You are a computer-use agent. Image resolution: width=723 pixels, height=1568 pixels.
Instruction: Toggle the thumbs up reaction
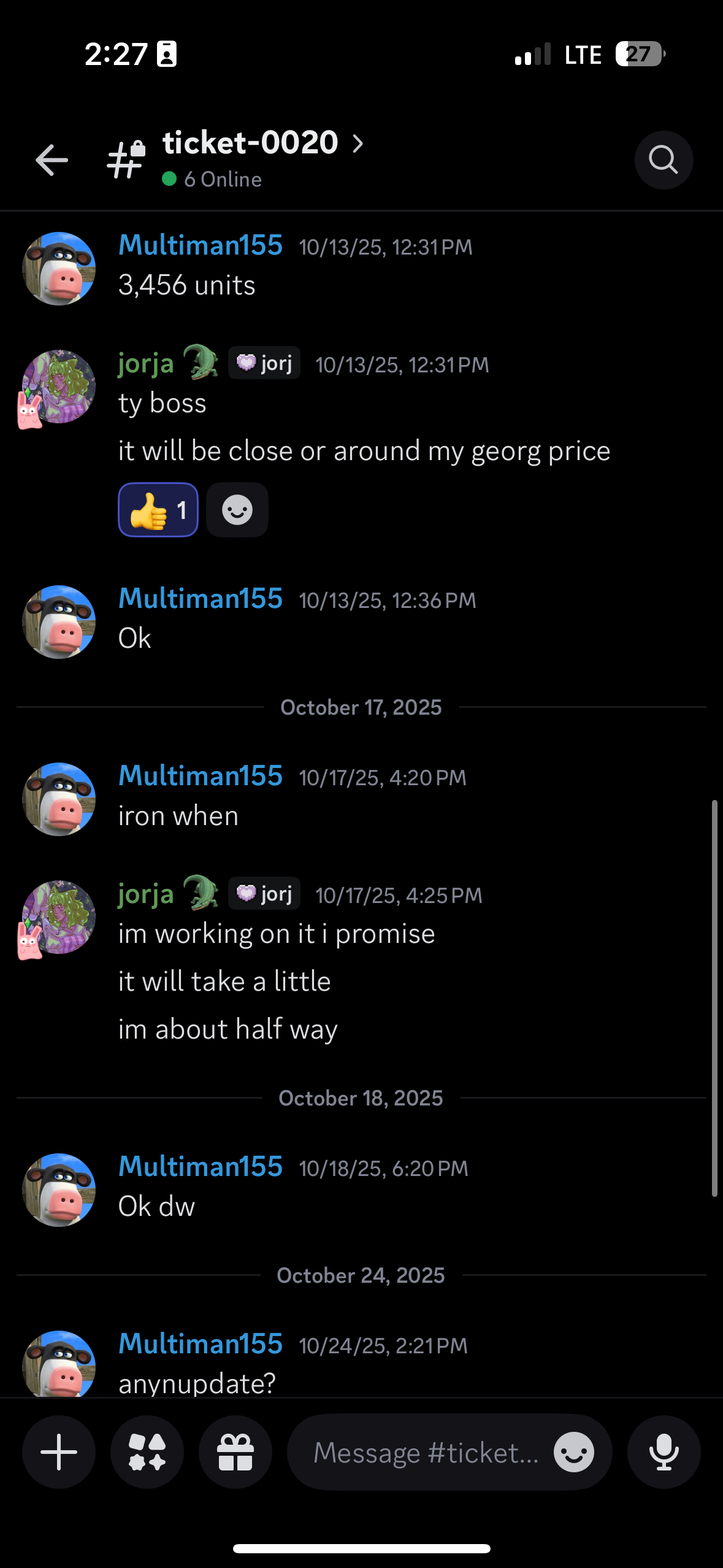point(158,510)
